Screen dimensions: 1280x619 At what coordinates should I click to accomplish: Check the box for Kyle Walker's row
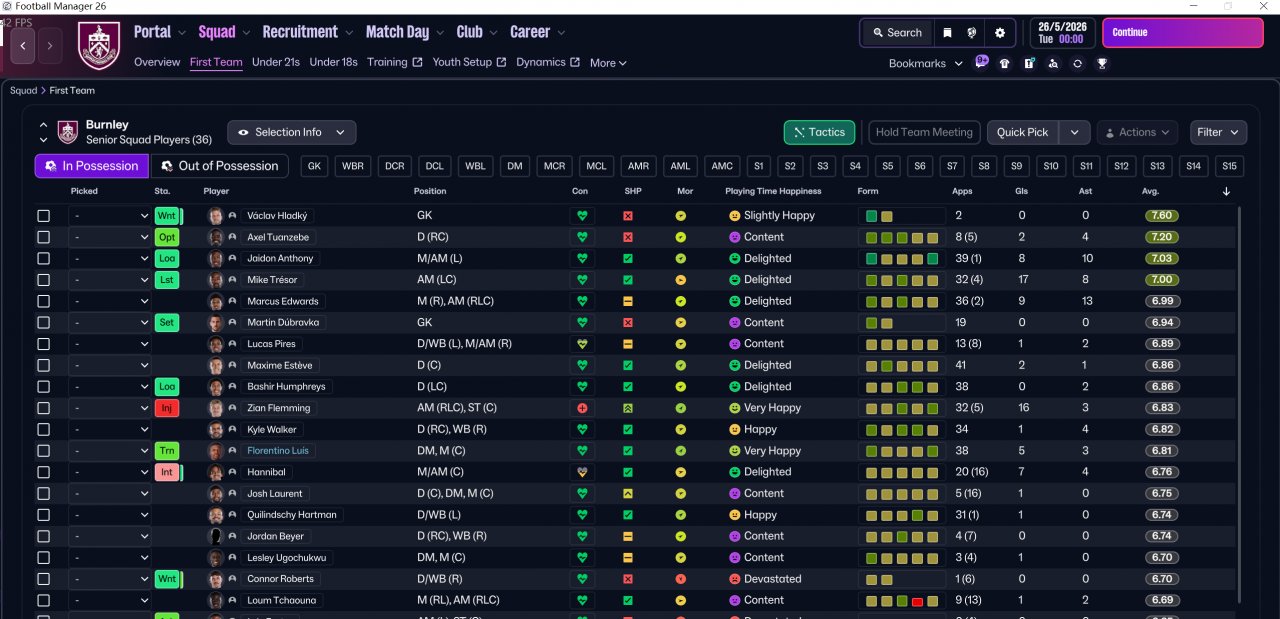(43, 429)
